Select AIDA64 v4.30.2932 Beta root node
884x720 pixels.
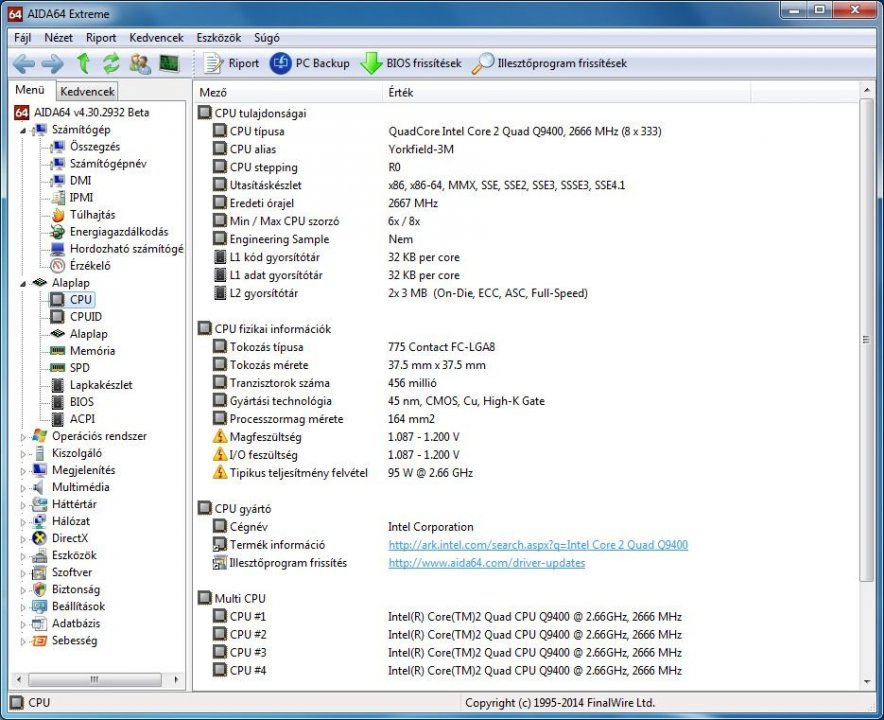pos(91,112)
